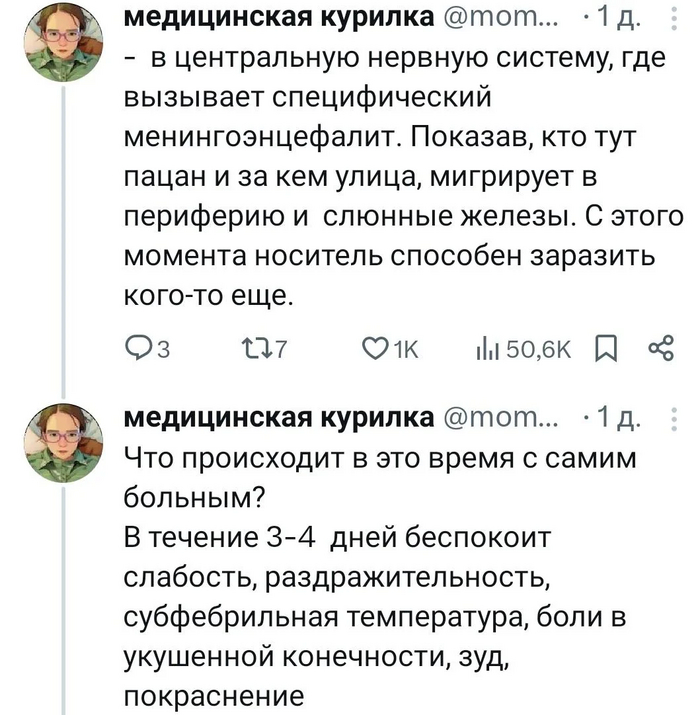Click the 1K likes count
Screen dimensions: 700x715
[x=405, y=350]
